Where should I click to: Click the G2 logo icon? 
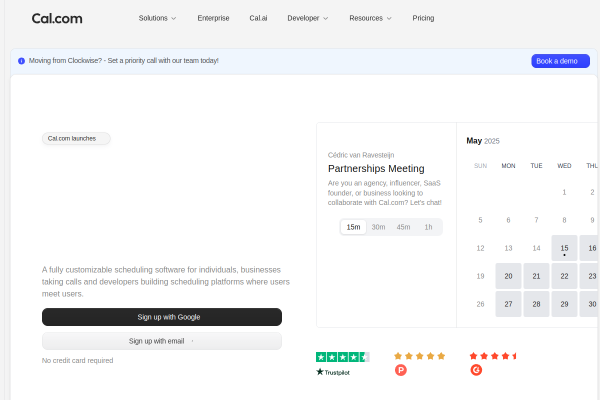[x=476, y=370]
